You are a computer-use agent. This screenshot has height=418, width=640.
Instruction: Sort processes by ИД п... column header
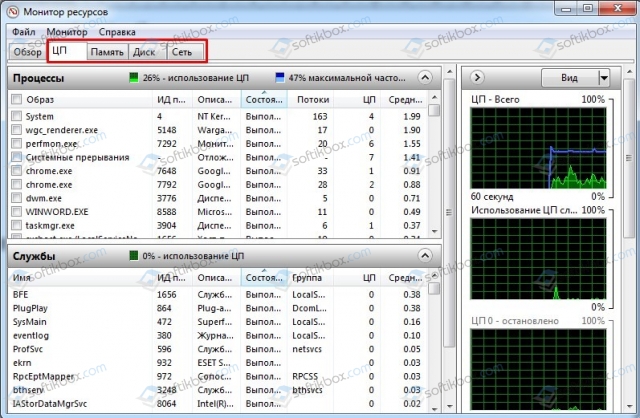[171, 100]
